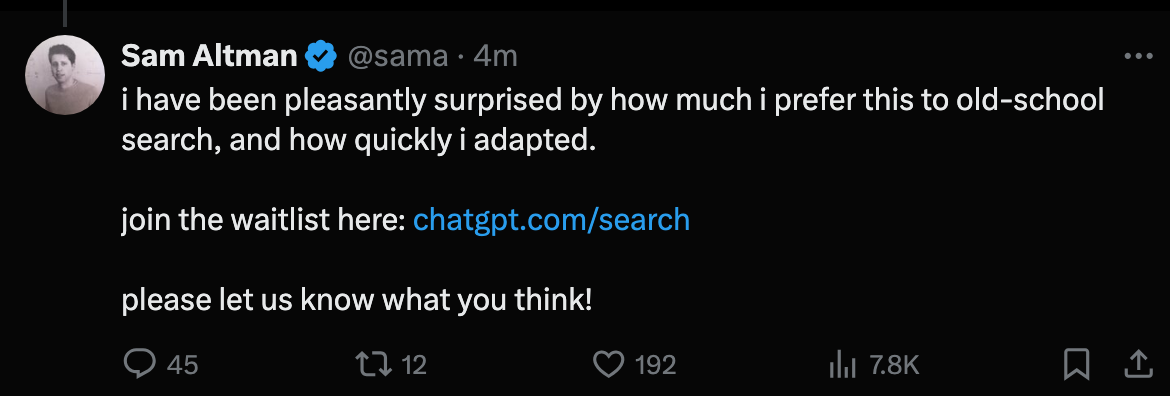Click the 192 likes count

pyautogui.click(x=656, y=365)
